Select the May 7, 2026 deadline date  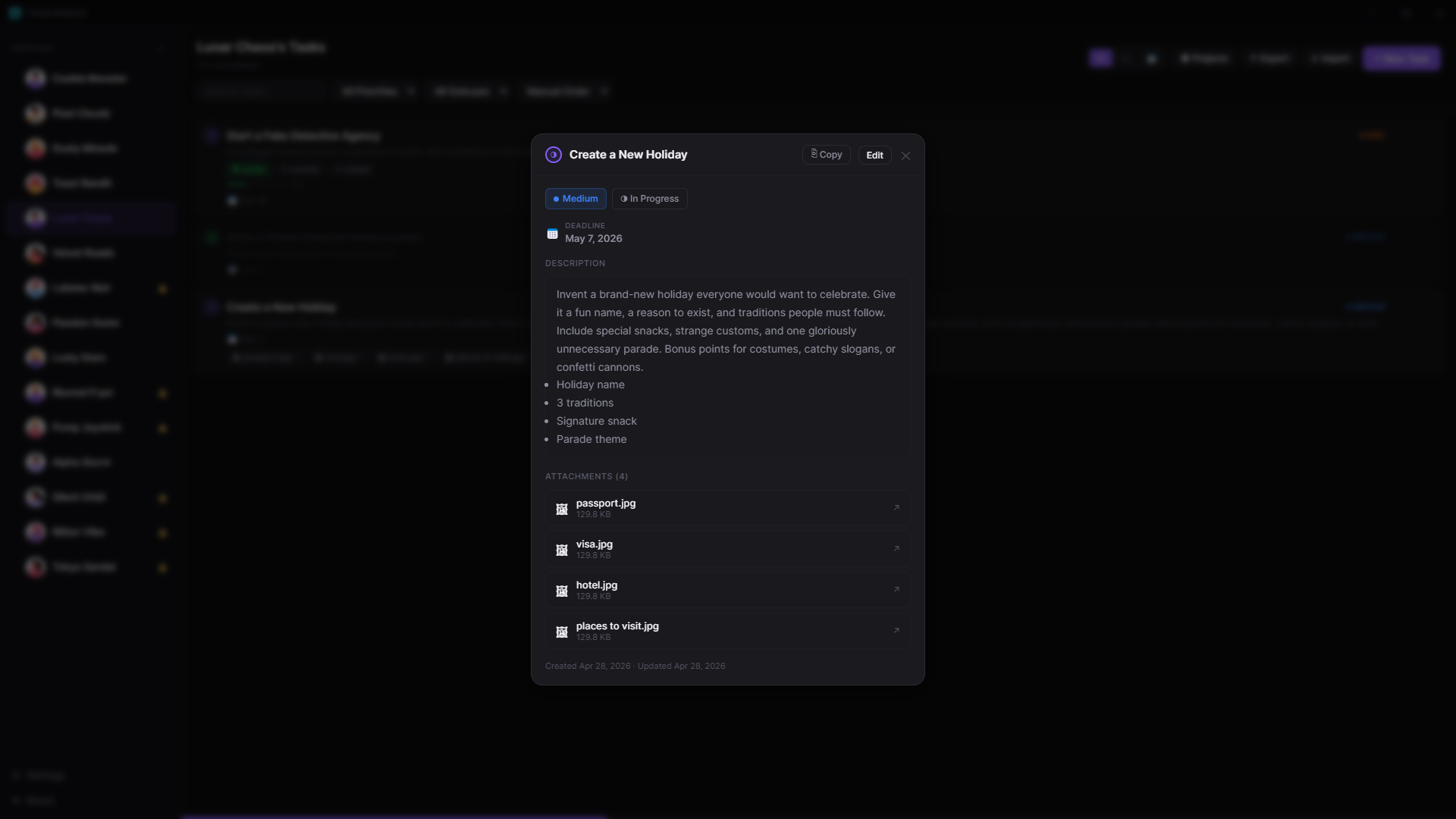pyautogui.click(x=593, y=239)
